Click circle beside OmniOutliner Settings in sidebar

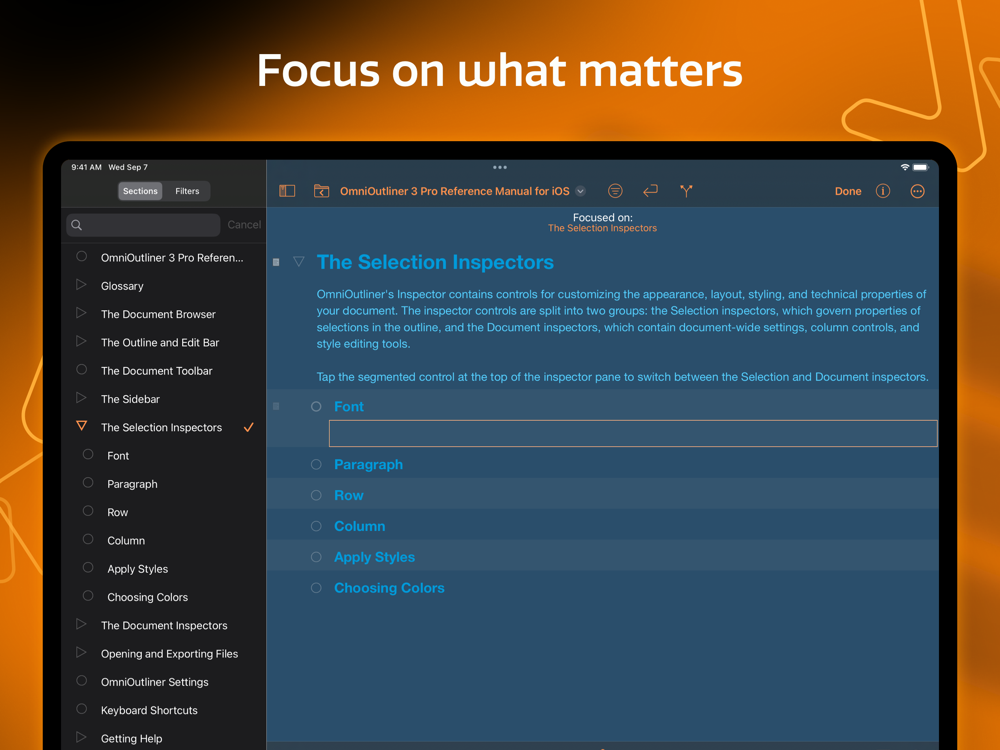pyautogui.click(x=82, y=680)
